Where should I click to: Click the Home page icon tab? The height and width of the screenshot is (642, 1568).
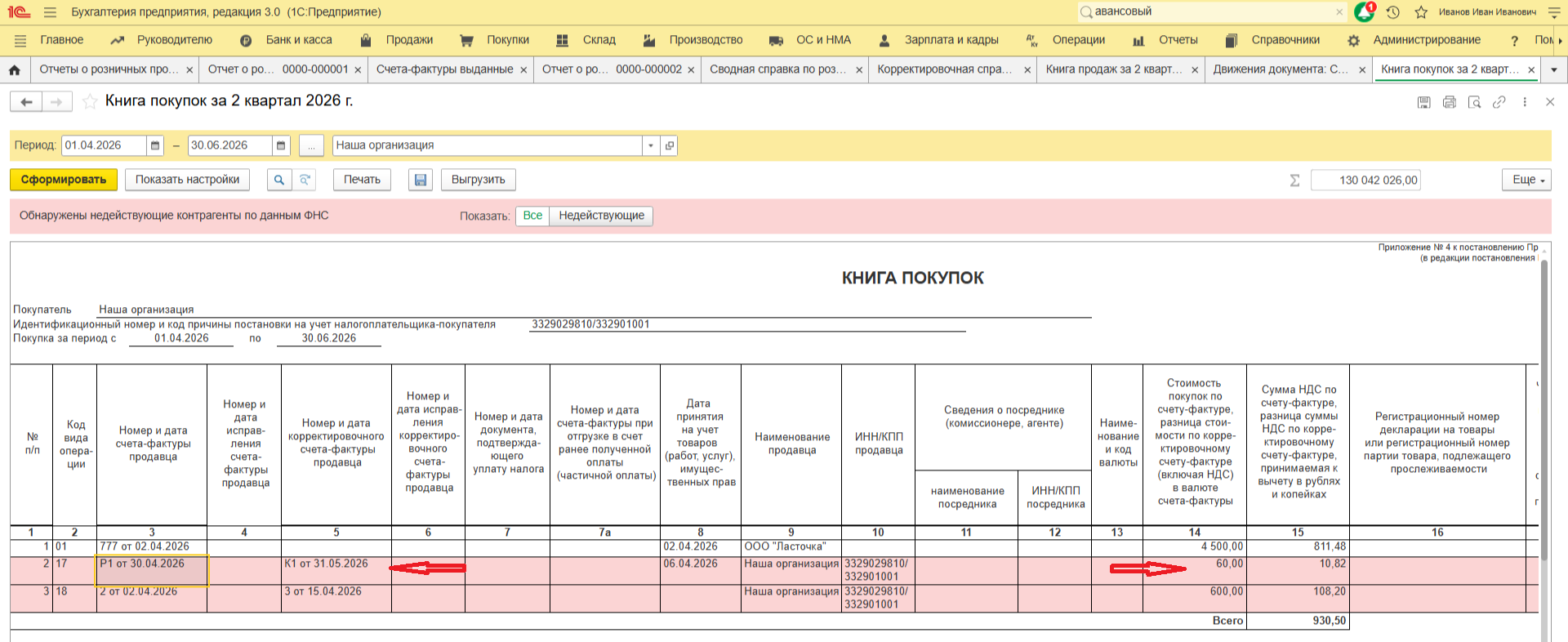[15, 70]
